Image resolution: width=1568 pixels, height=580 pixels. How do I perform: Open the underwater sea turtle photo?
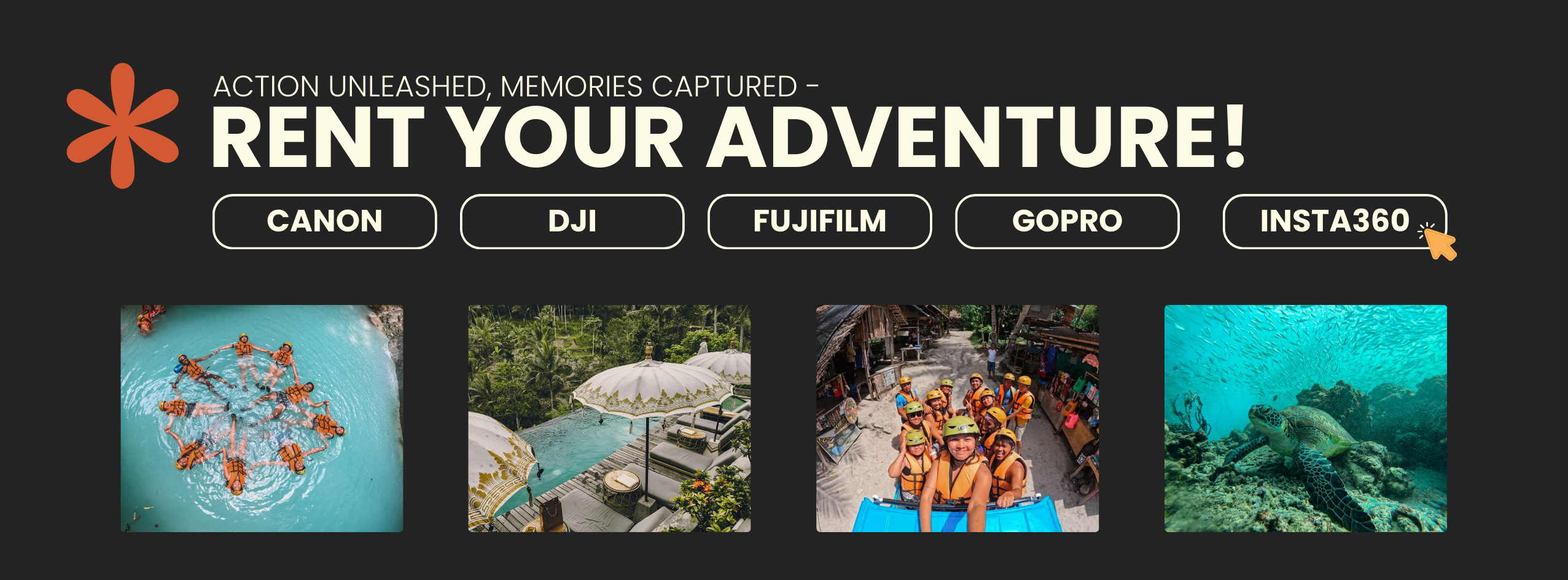pos(1306,419)
